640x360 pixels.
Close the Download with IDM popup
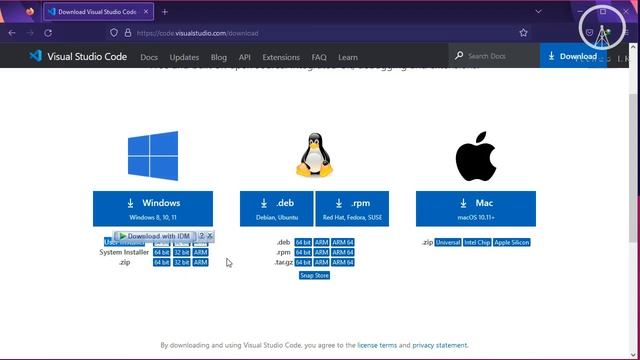tap(210, 236)
